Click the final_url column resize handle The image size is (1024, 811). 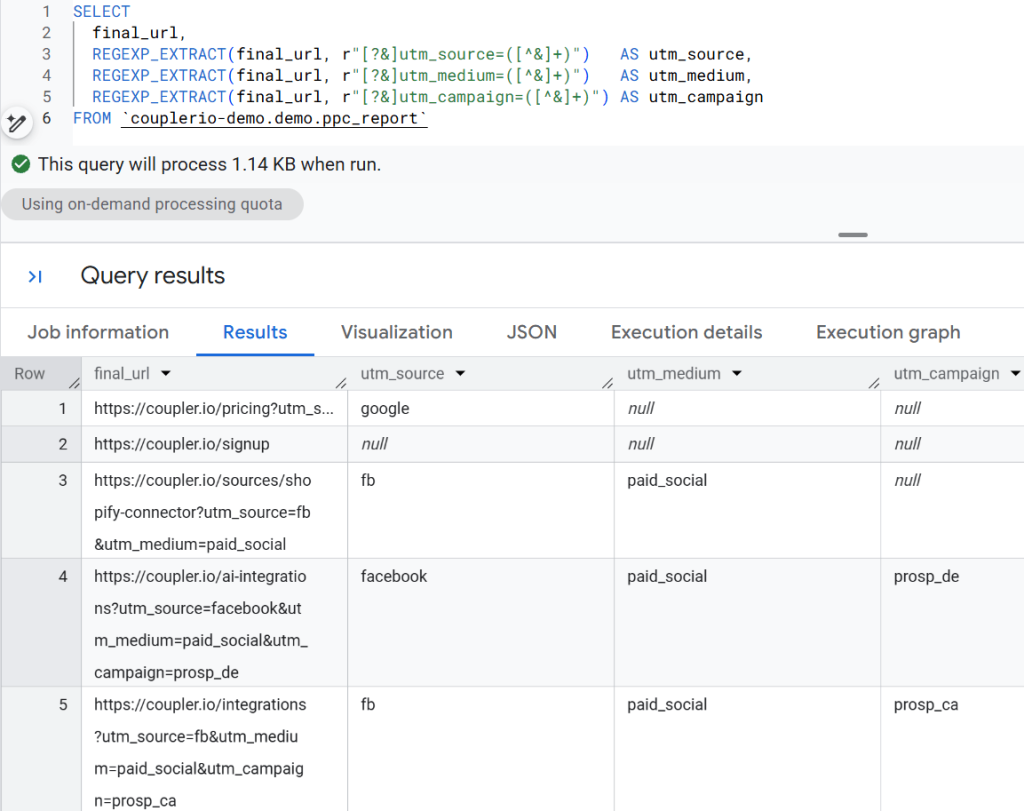pyautogui.click(x=341, y=383)
